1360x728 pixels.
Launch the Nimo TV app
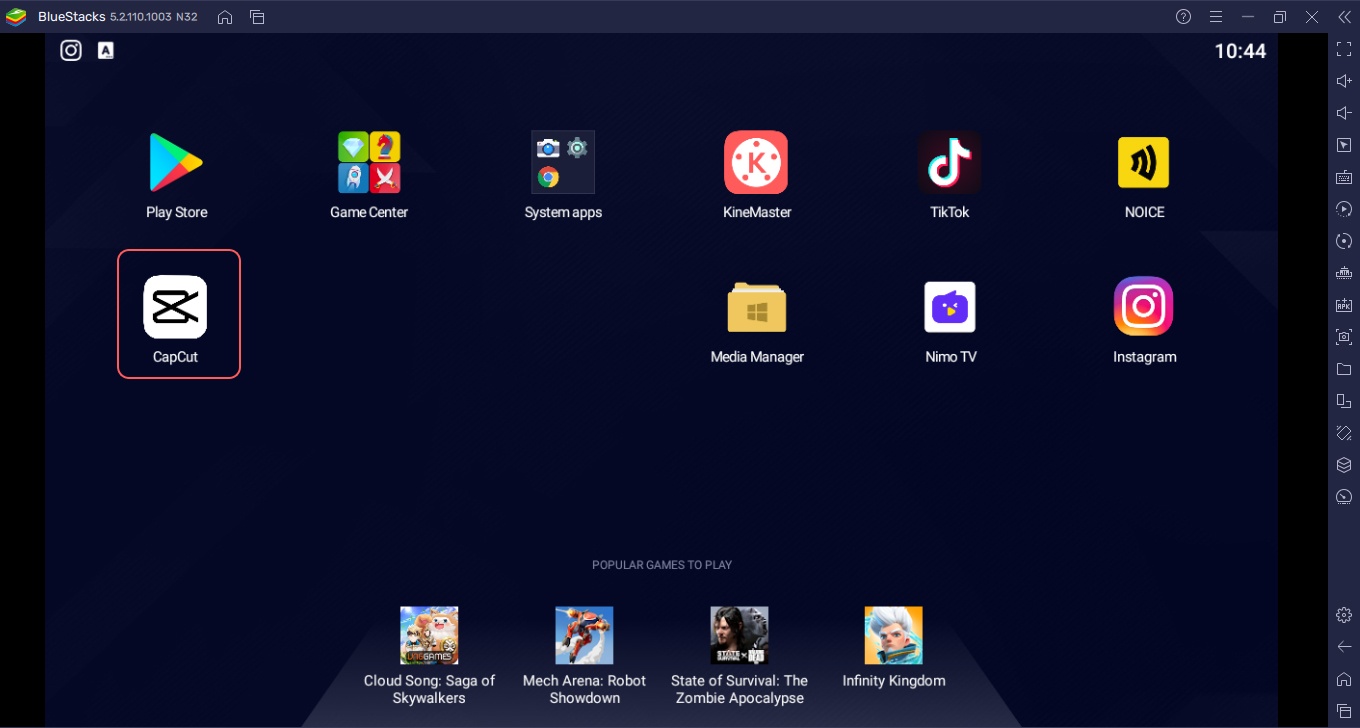click(950, 307)
